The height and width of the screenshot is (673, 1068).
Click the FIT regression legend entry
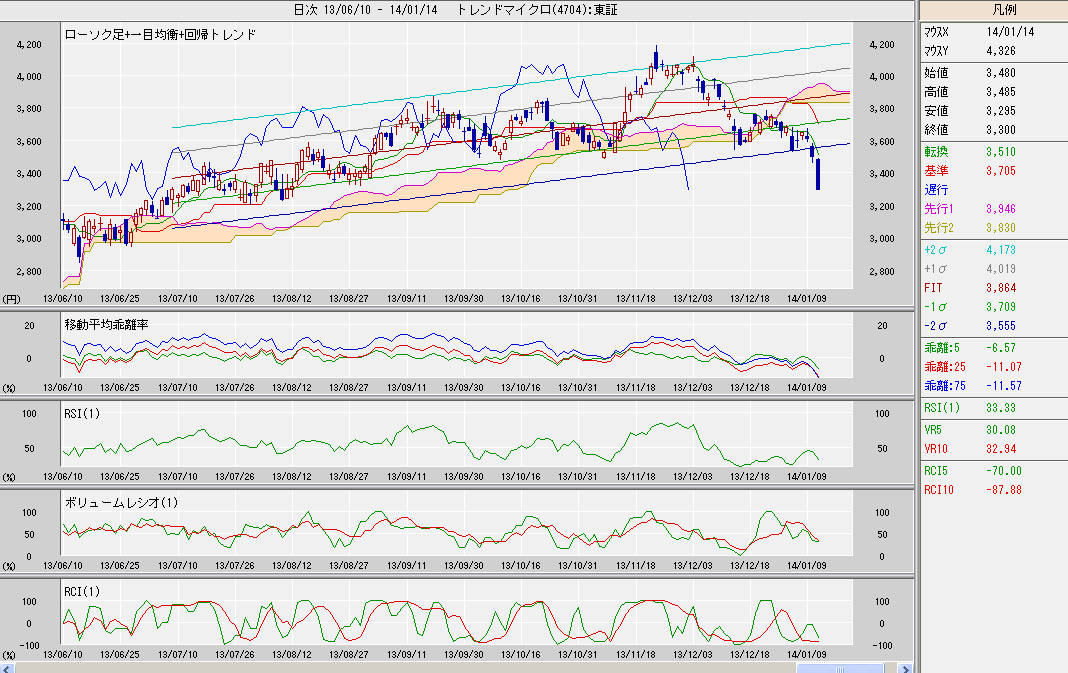point(935,287)
